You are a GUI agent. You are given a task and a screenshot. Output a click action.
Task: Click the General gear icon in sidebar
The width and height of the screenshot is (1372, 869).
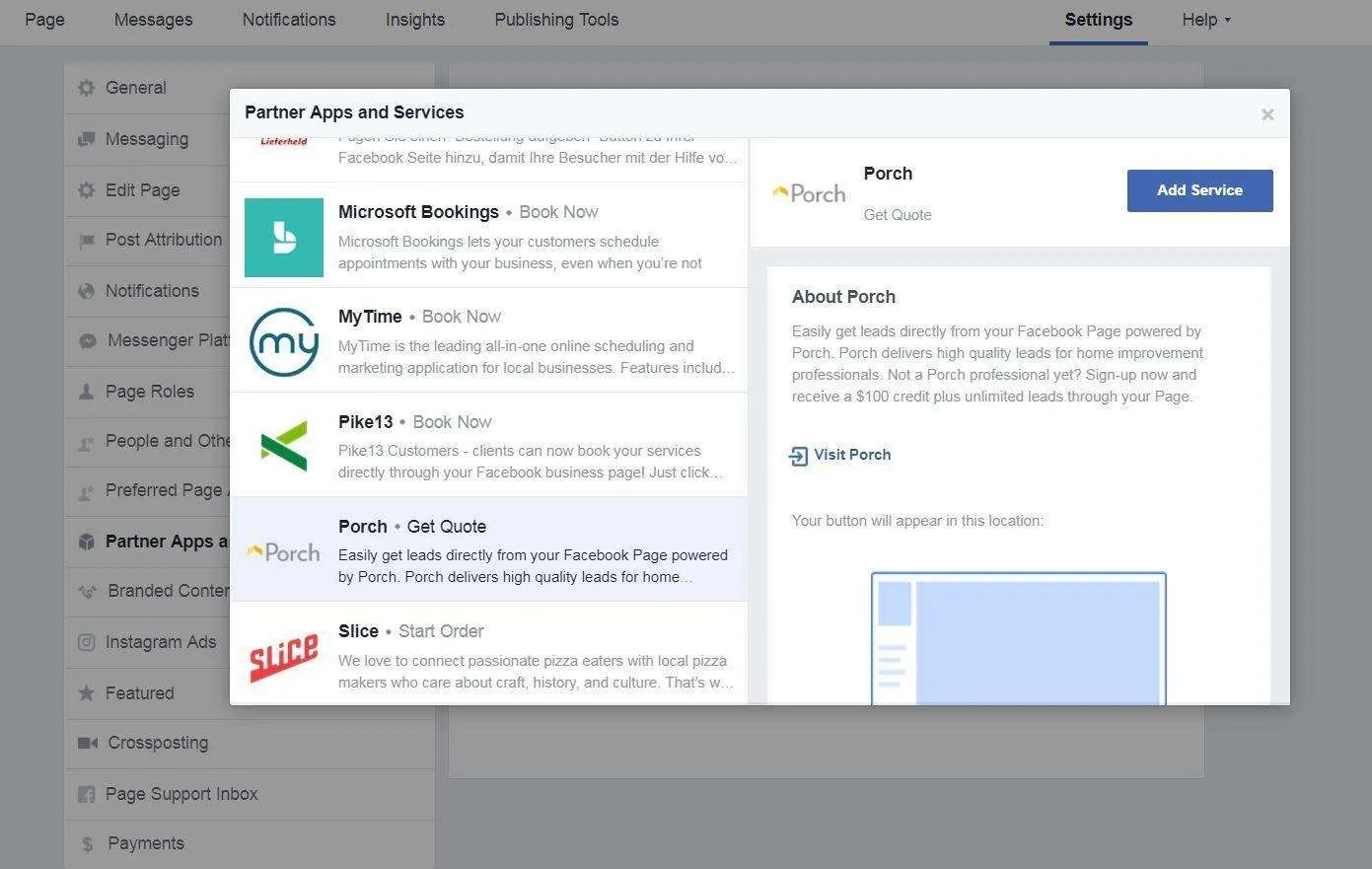[87, 88]
